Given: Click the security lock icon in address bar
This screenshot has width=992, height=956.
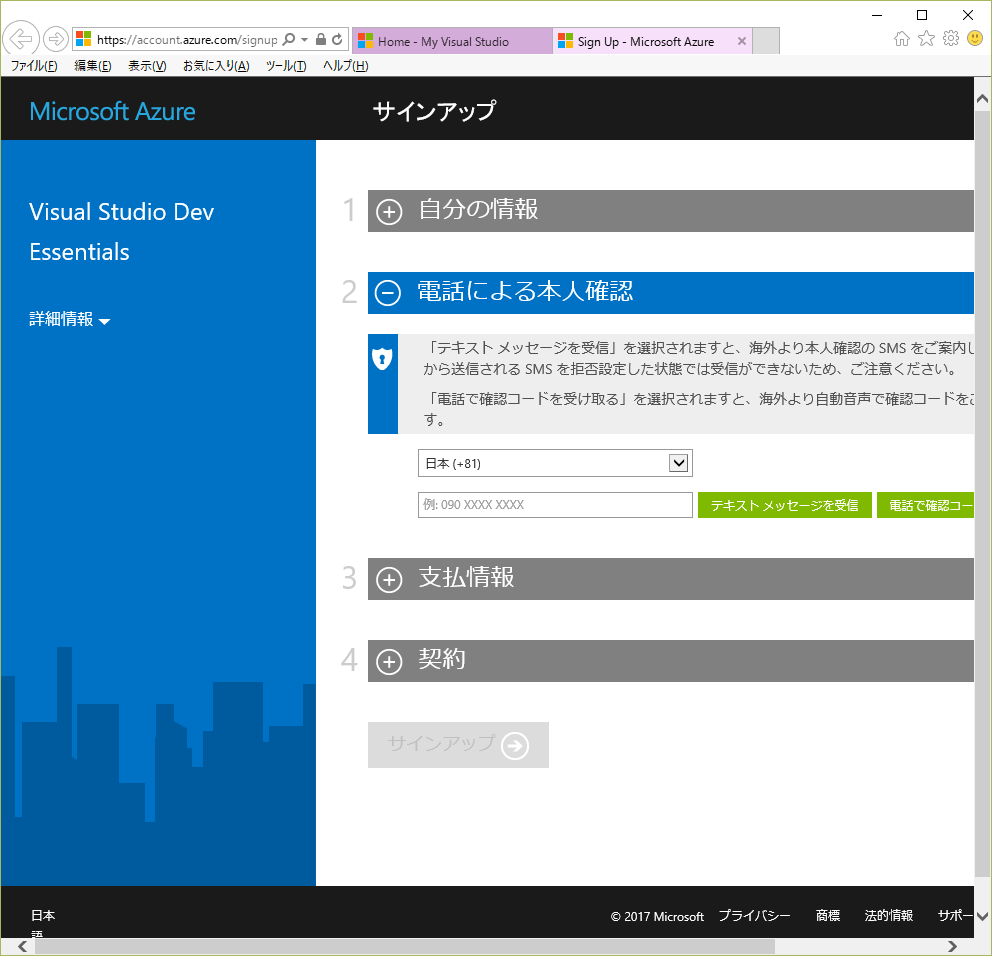Looking at the screenshot, I should (321, 40).
